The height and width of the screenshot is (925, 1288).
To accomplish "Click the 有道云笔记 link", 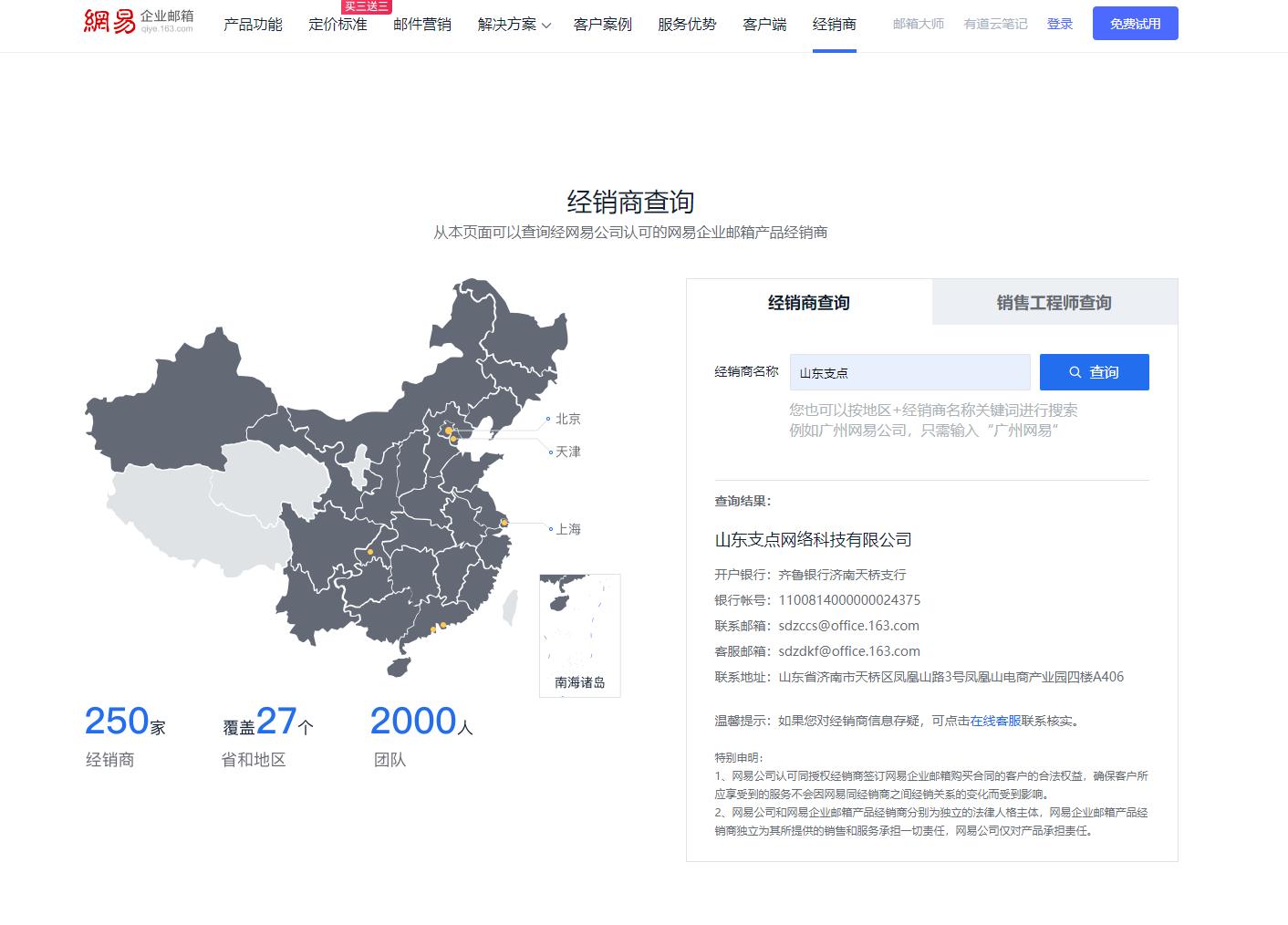I will point(994,24).
